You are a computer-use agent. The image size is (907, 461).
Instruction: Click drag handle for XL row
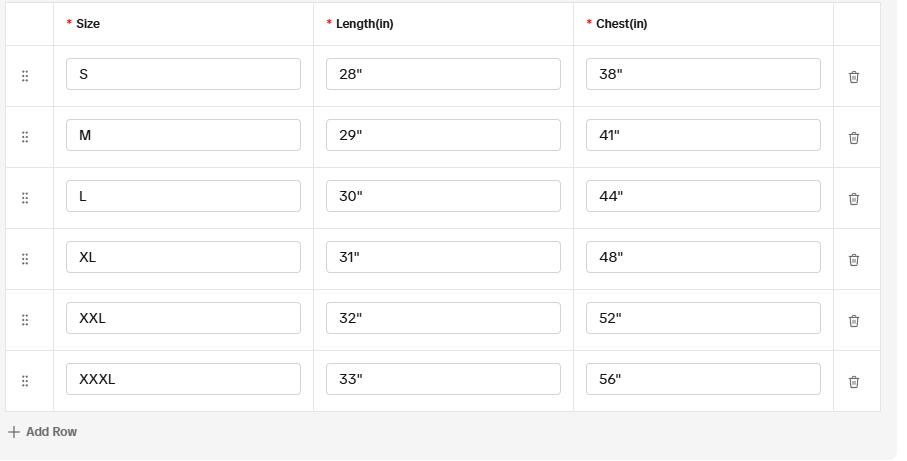click(25, 259)
